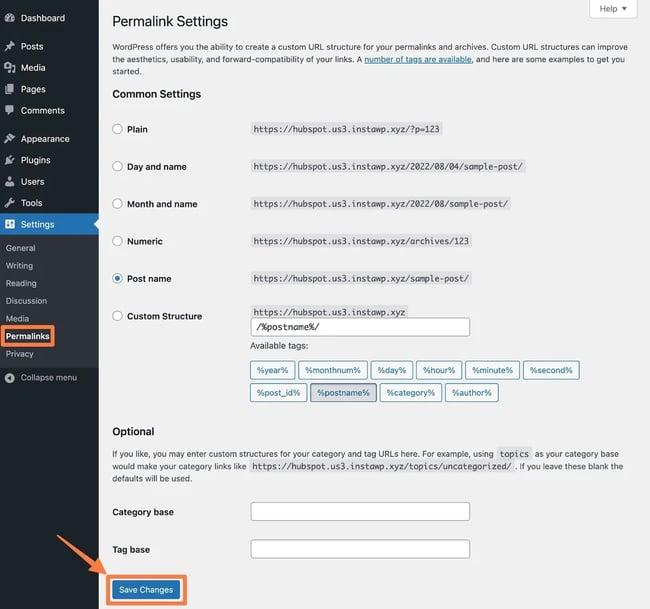Click the 'topics' code example text
Viewport: 650px width, 609px height.
514,454
